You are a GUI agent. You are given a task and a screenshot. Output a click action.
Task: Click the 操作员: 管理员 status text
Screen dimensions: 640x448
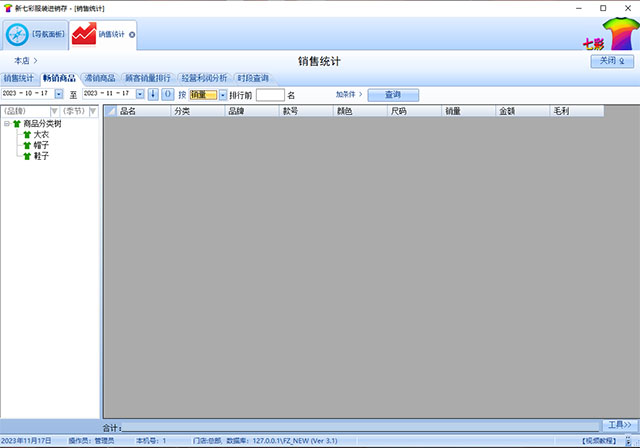click(x=91, y=441)
